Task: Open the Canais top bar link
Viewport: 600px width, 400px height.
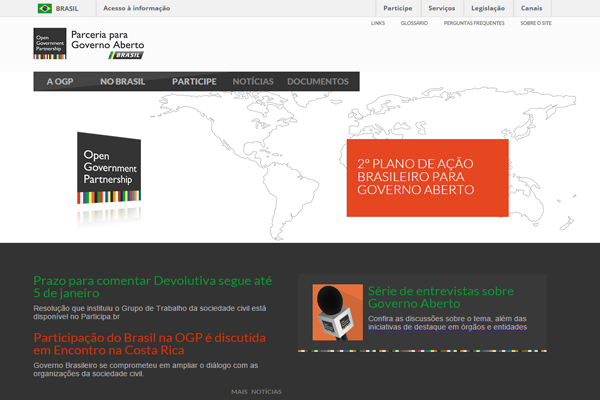Action: (x=531, y=8)
